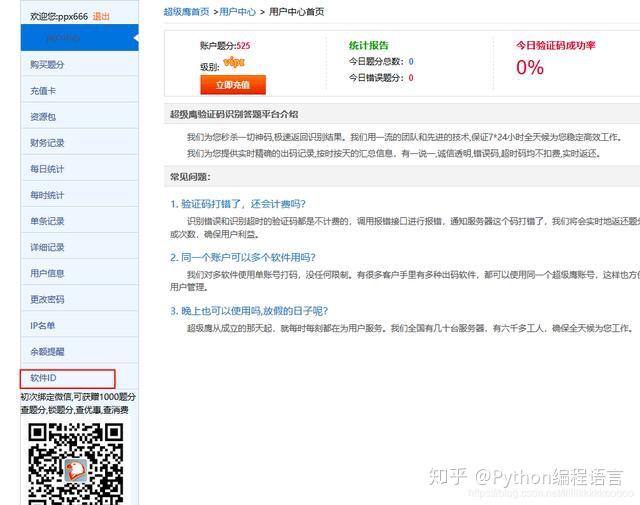Viewport: 640px width, 505px height.
Task: Click the 超级鹰首页 breadcrumb link
Action: coord(187,12)
